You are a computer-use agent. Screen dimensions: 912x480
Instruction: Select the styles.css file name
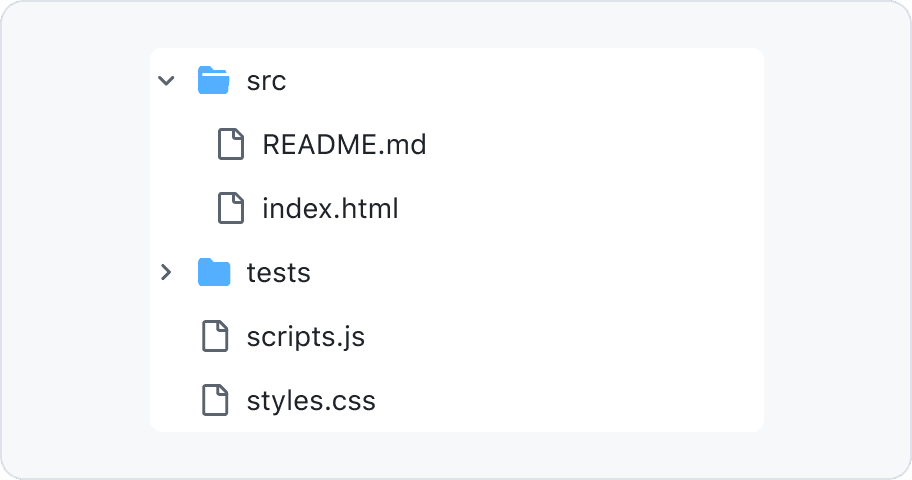pyautogui.click(x=311, y=401)
